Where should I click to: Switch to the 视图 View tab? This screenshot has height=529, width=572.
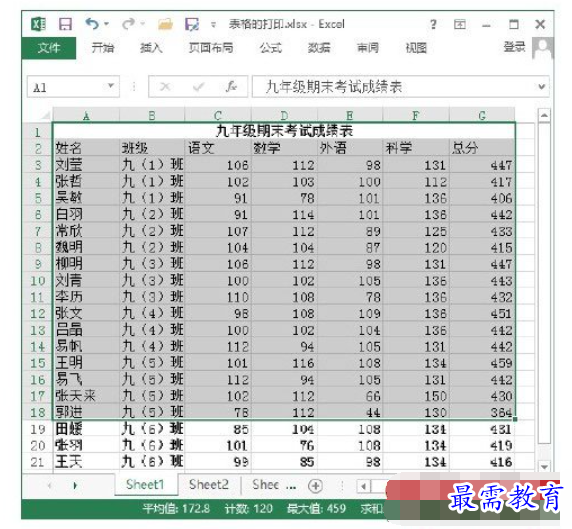416,48
